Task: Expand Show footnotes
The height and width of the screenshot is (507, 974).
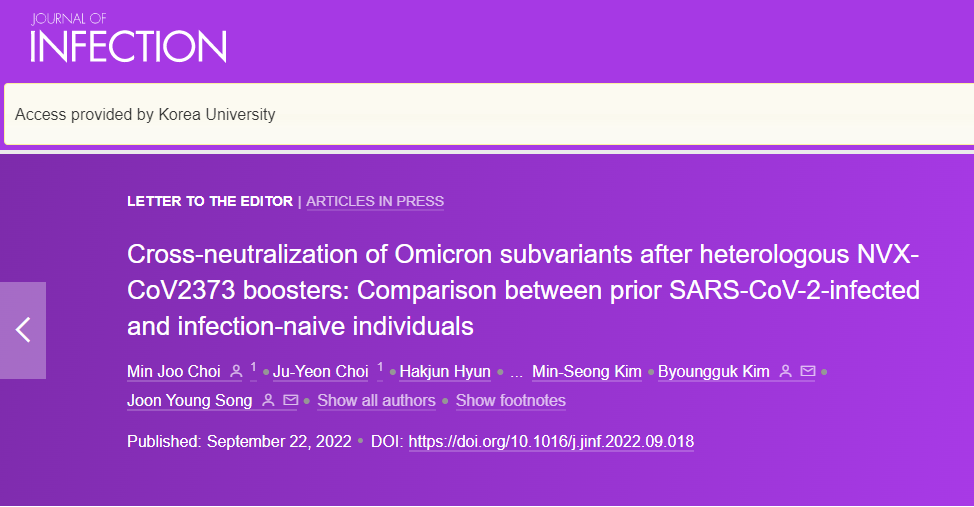Action: [x=511, y=401]
